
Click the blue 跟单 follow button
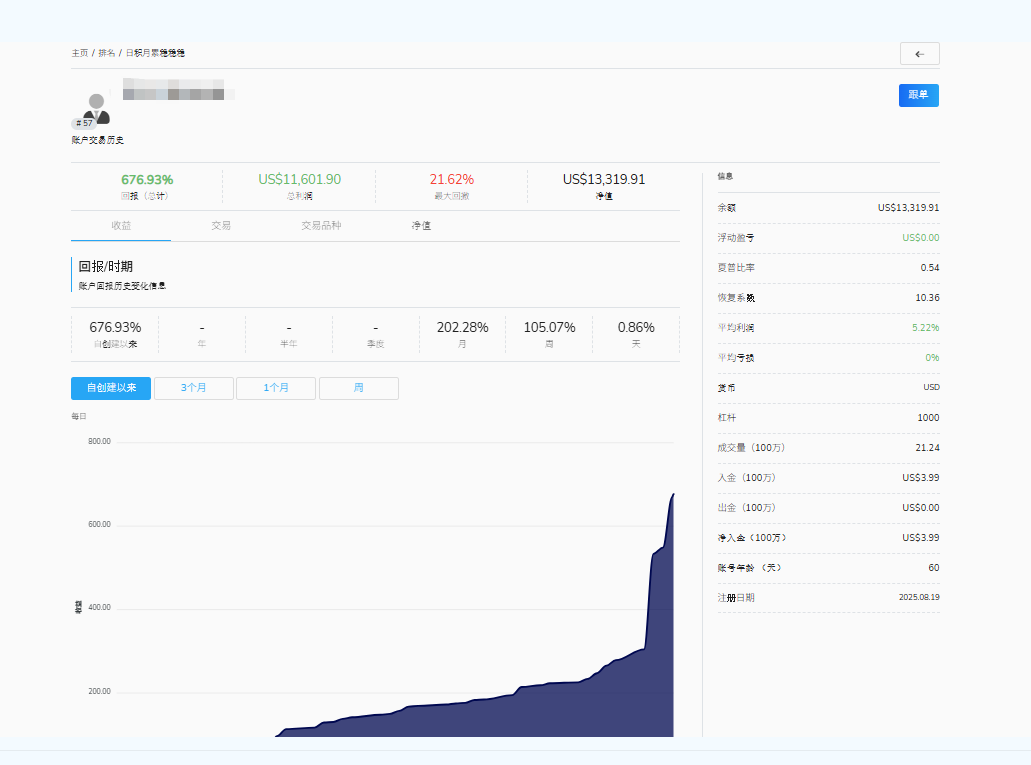919,95
